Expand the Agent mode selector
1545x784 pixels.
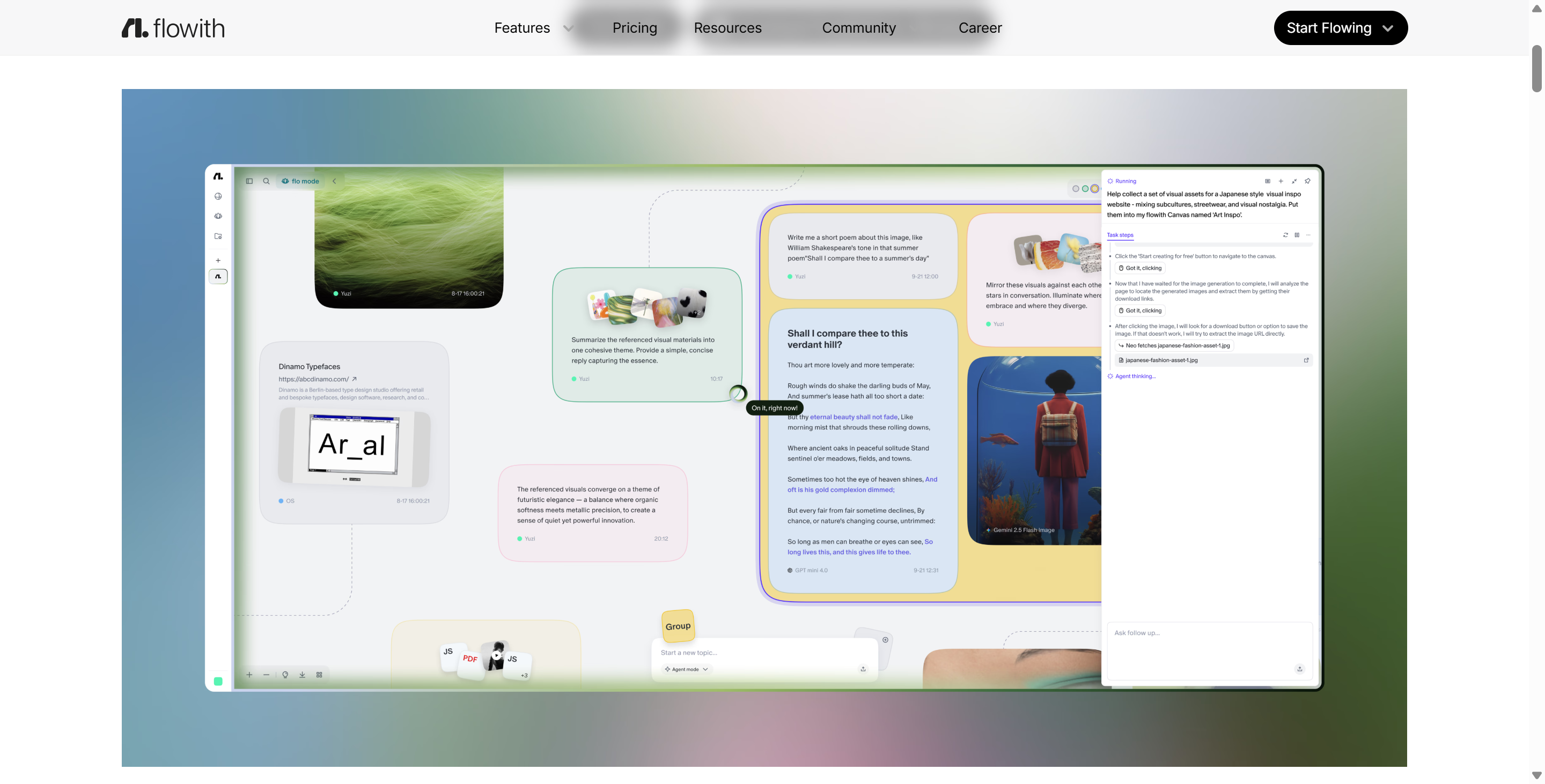pyautogui.click(x=686, y=670)
